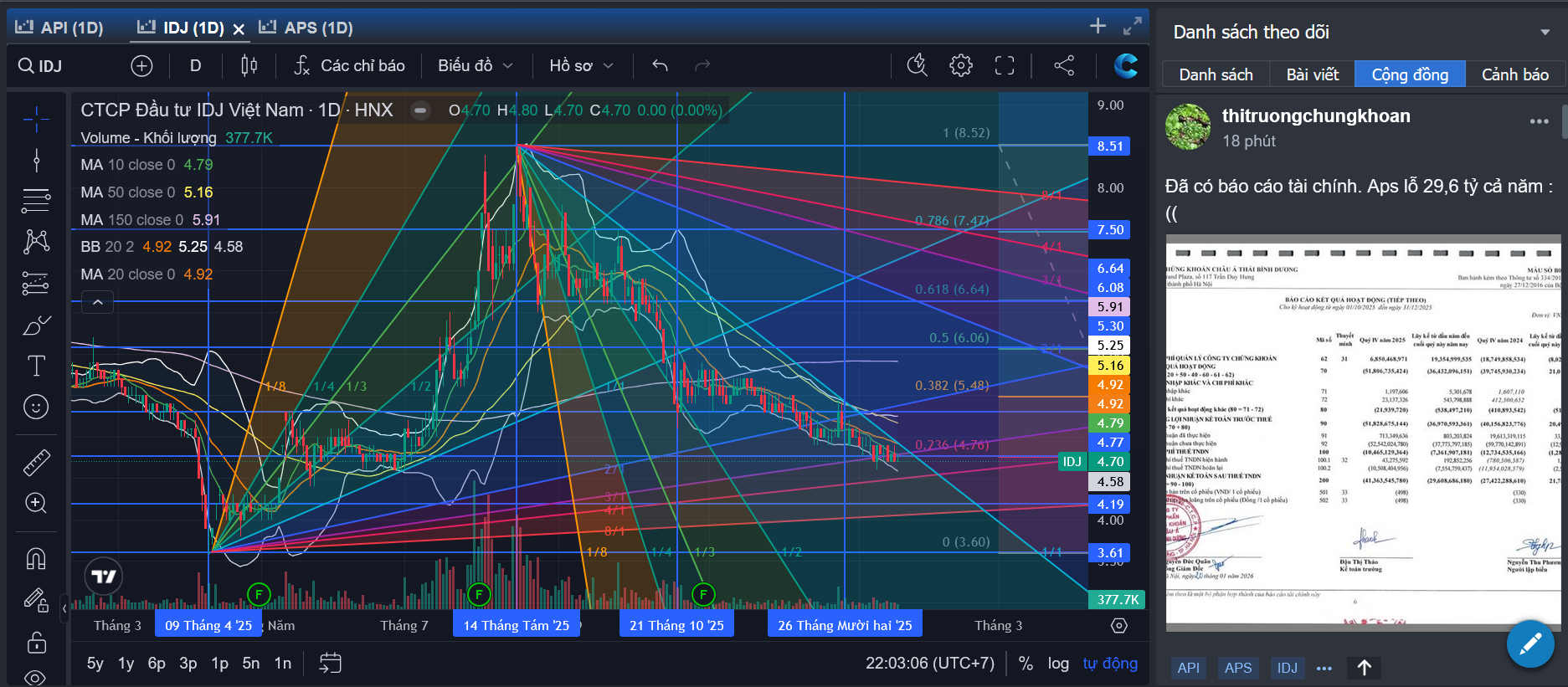Enter fullscreen chart mode
Screen dimensions: 1568x687
click(x=1005, y=65)
